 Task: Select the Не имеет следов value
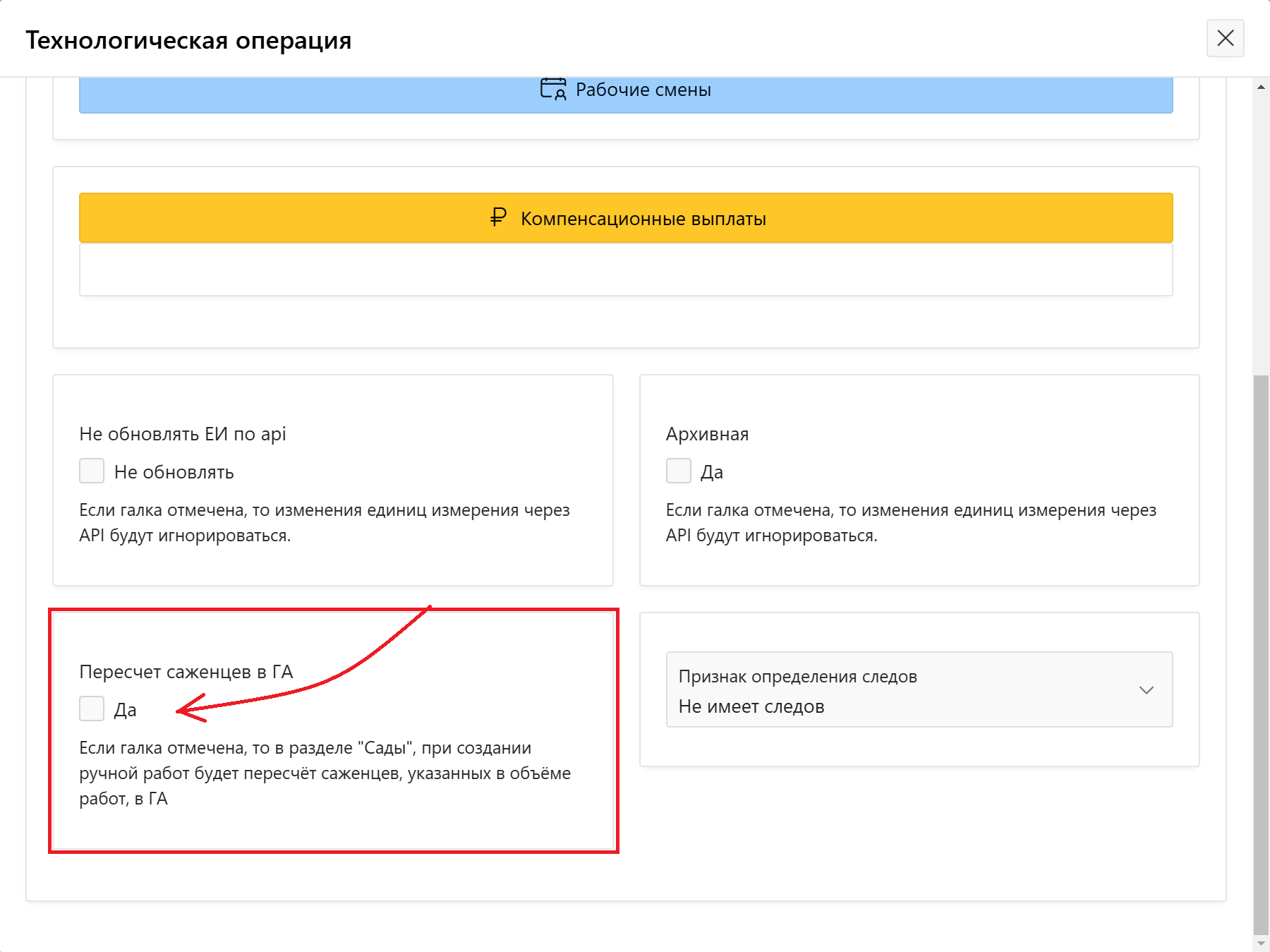(751, 706)
